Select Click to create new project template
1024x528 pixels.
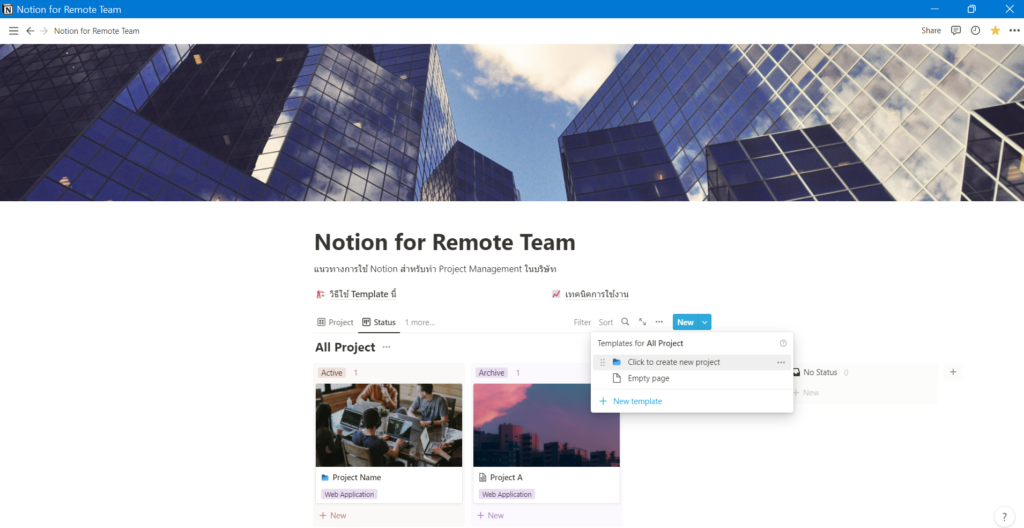692,362
